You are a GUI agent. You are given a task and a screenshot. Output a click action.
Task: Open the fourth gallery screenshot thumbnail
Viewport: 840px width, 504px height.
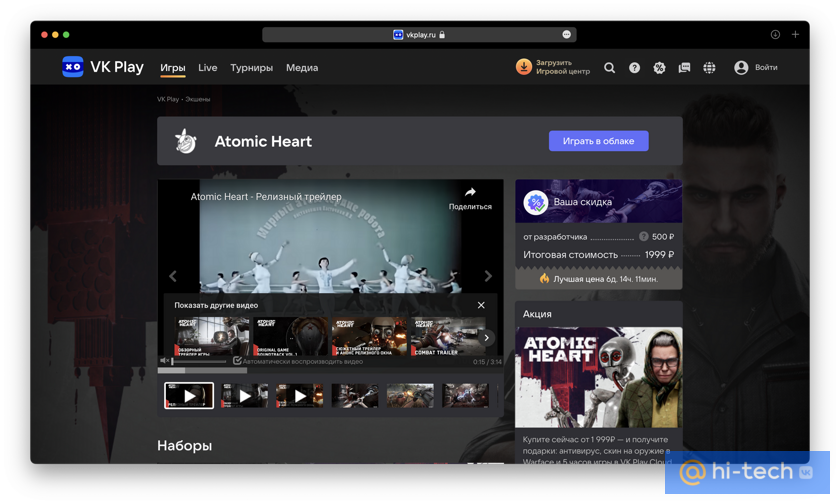pyautogui.click(x=355, y=396)
